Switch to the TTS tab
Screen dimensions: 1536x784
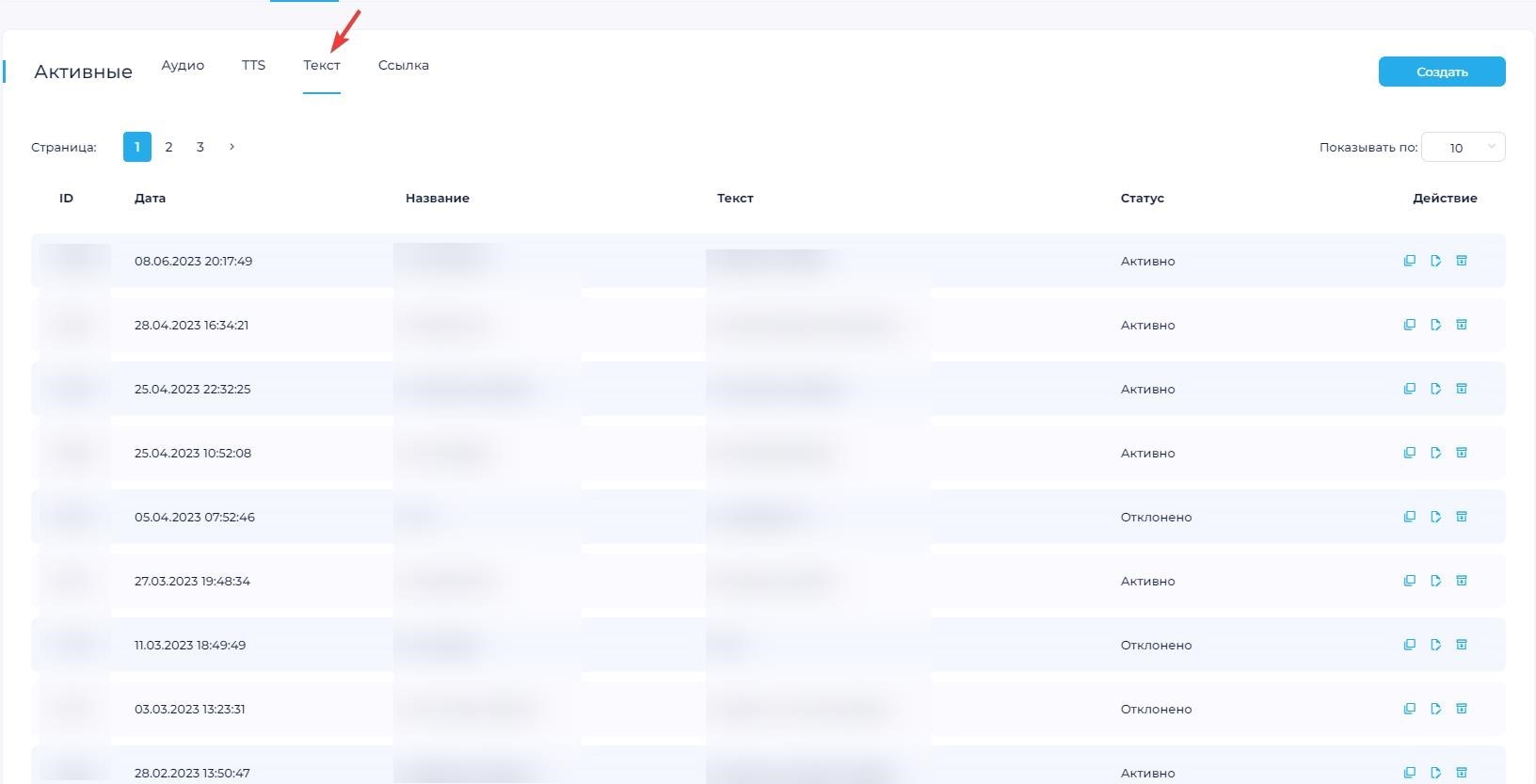[x=253, y=65]
